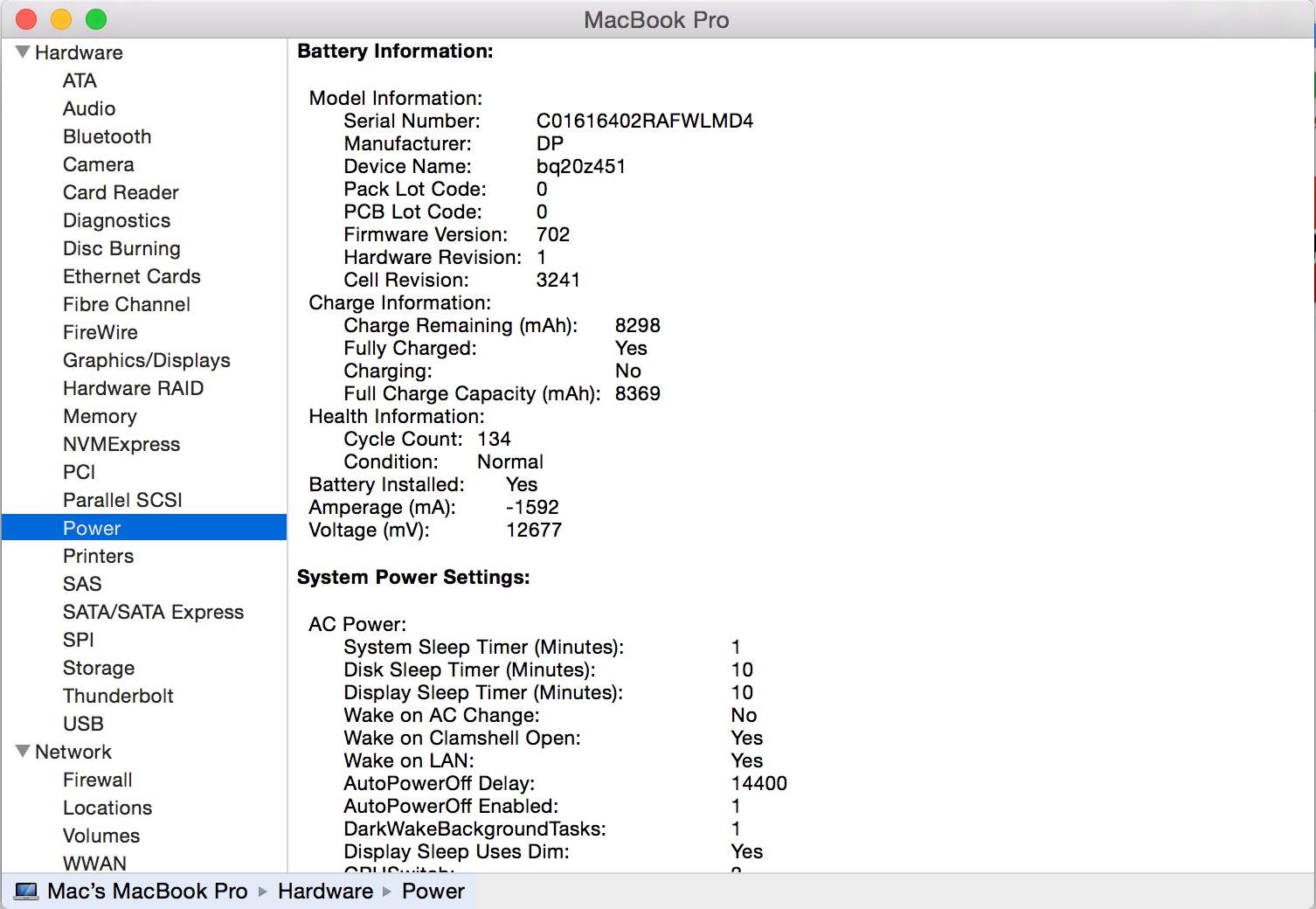This screenshot has width=1316, height=909.
Task: Click Mac's MacBook Pro in path bar
Action: tap(148, 892)
